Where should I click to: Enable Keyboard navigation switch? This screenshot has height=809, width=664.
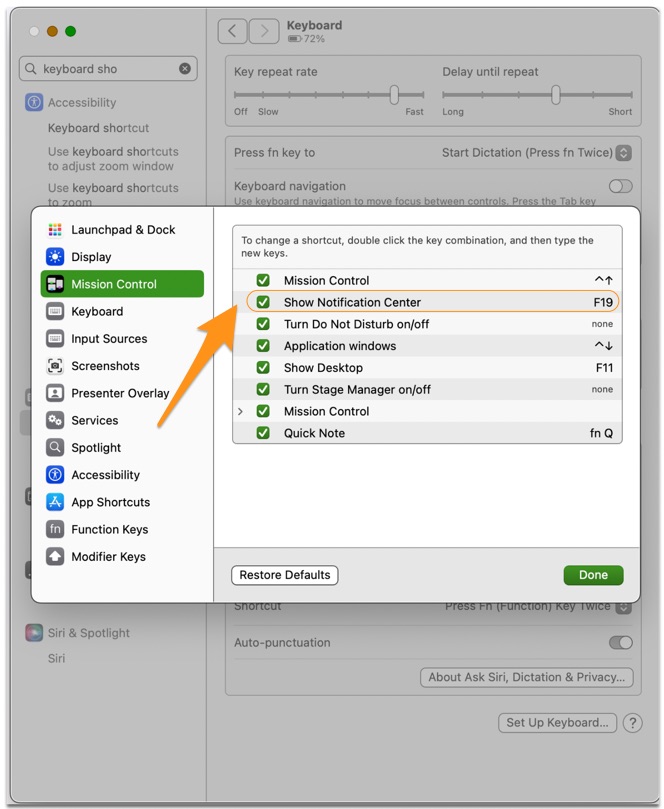620,186
